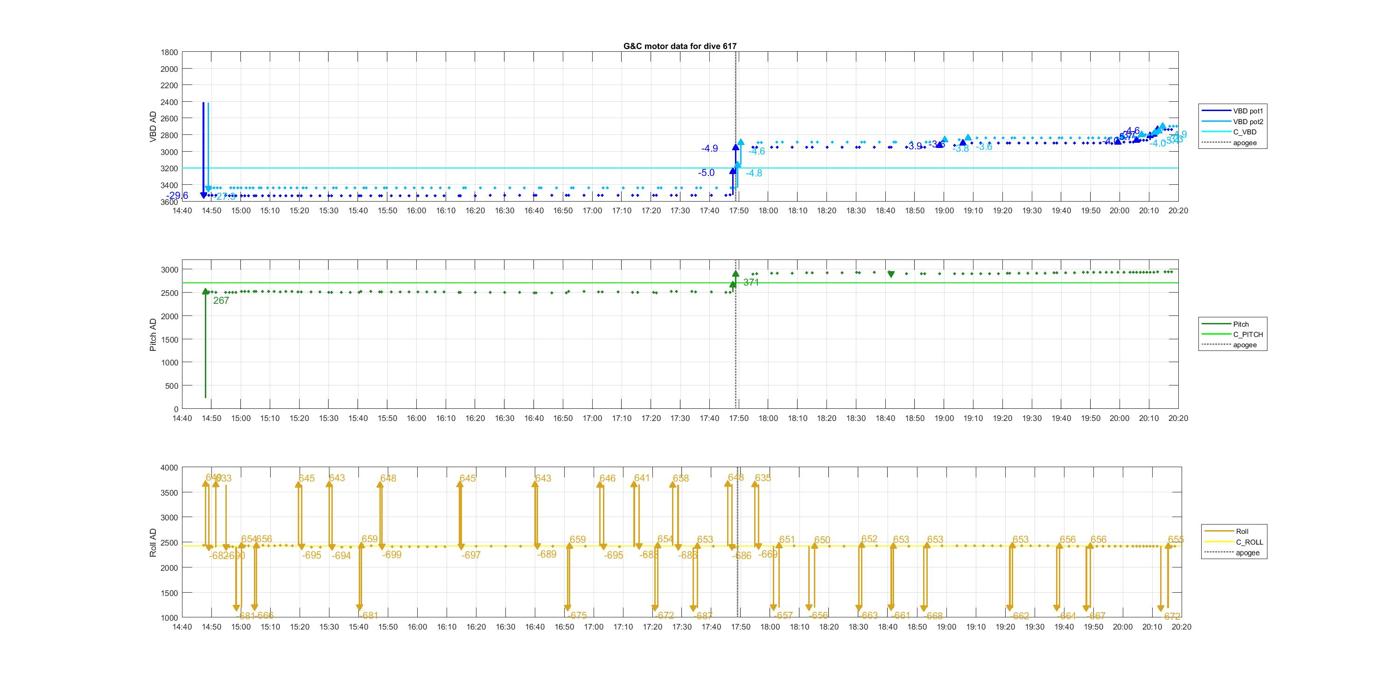Viewport: 1400px width, 693px height.
Task: Click the '267' pitch data label
Action: point(221,300)
